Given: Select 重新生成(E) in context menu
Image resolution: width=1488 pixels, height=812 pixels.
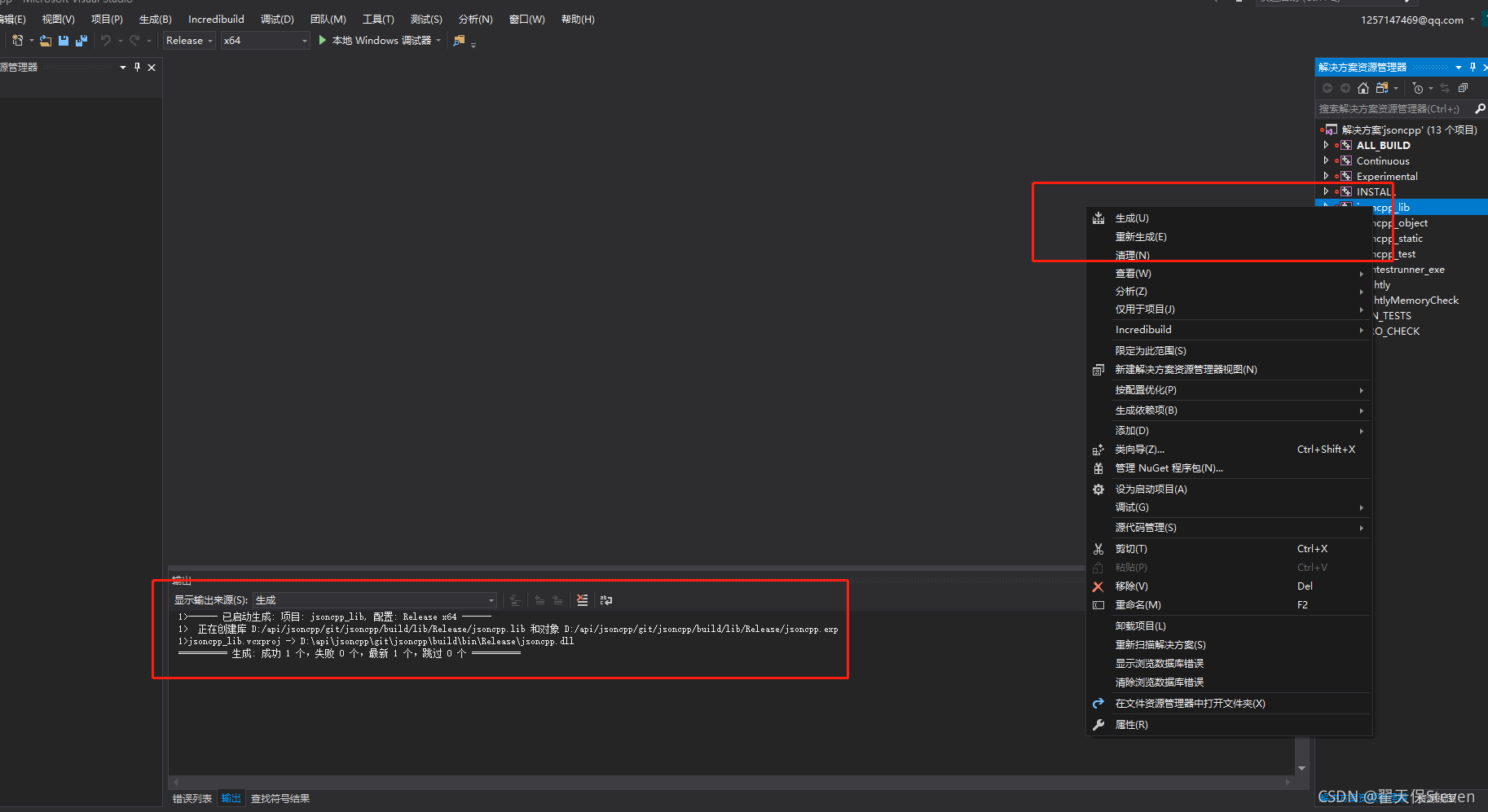Looking at the screenshot, I should [x=1230, y=237].
